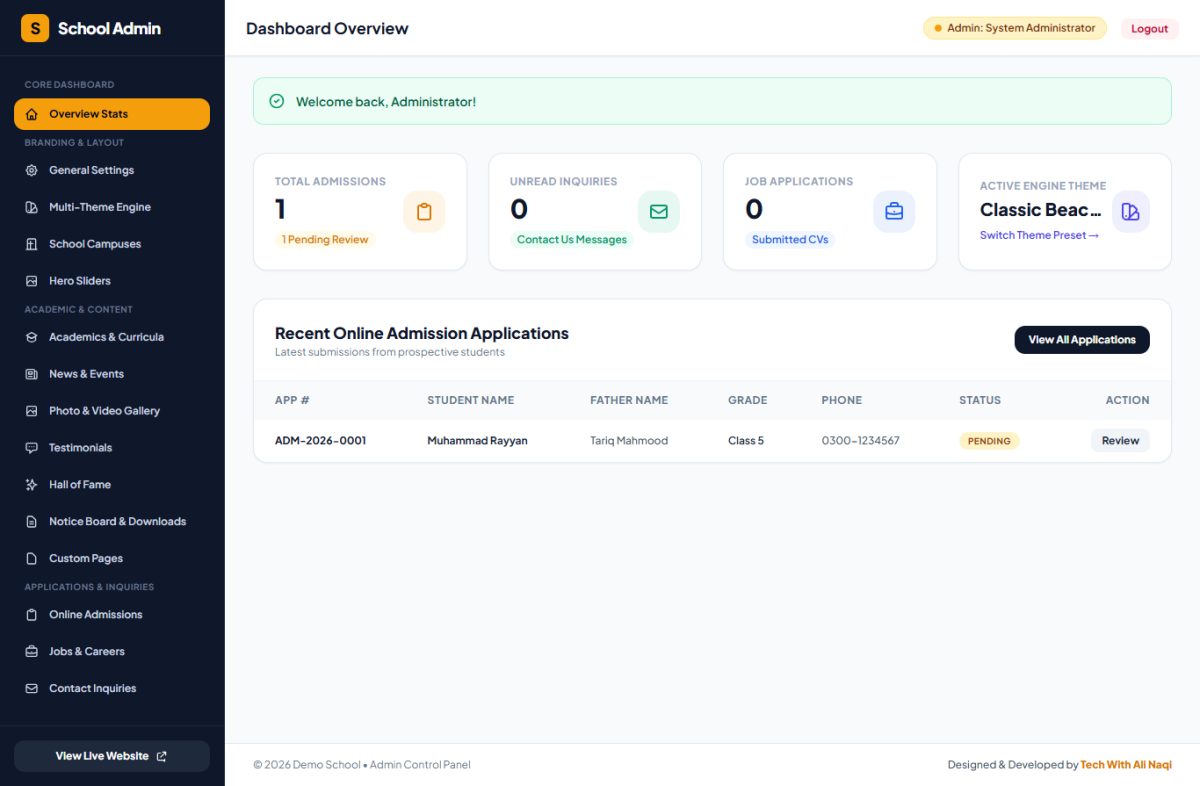Click the Multi-Theme Engine sidebar icon
This screenshot has height=786, width=1200.
coord(31,207)
